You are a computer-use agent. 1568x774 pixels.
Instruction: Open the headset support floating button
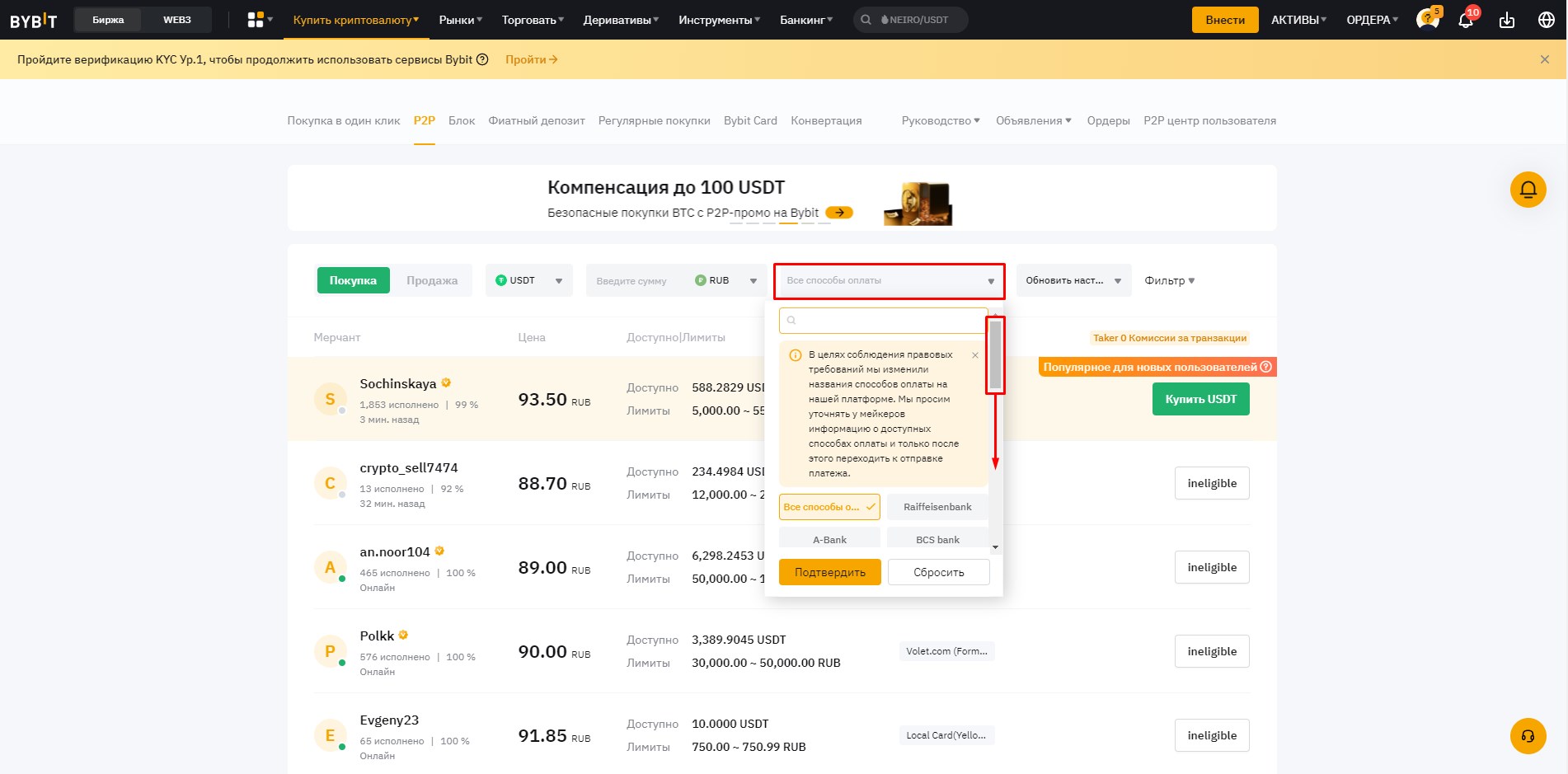1528,736
